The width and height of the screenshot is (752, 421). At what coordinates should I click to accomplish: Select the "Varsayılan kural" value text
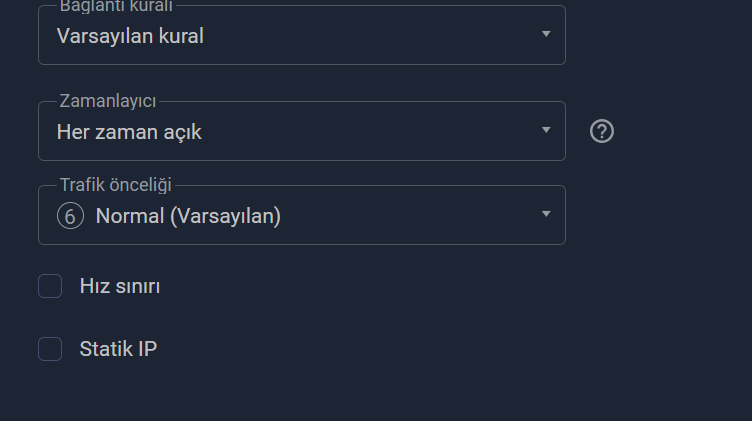130,37
